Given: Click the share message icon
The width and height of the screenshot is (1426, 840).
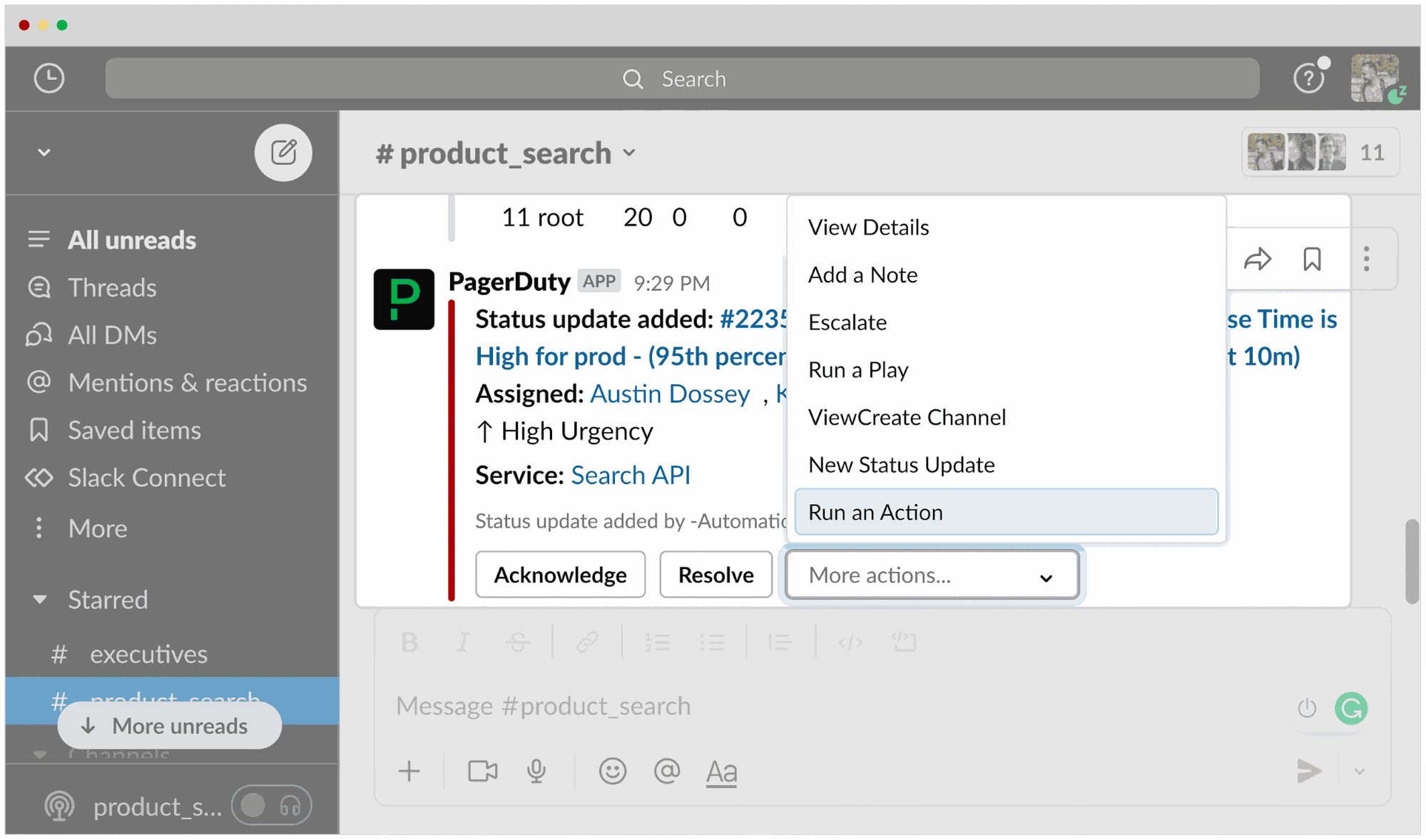Looking at the screenshot, I should [x=1258, y=259].
